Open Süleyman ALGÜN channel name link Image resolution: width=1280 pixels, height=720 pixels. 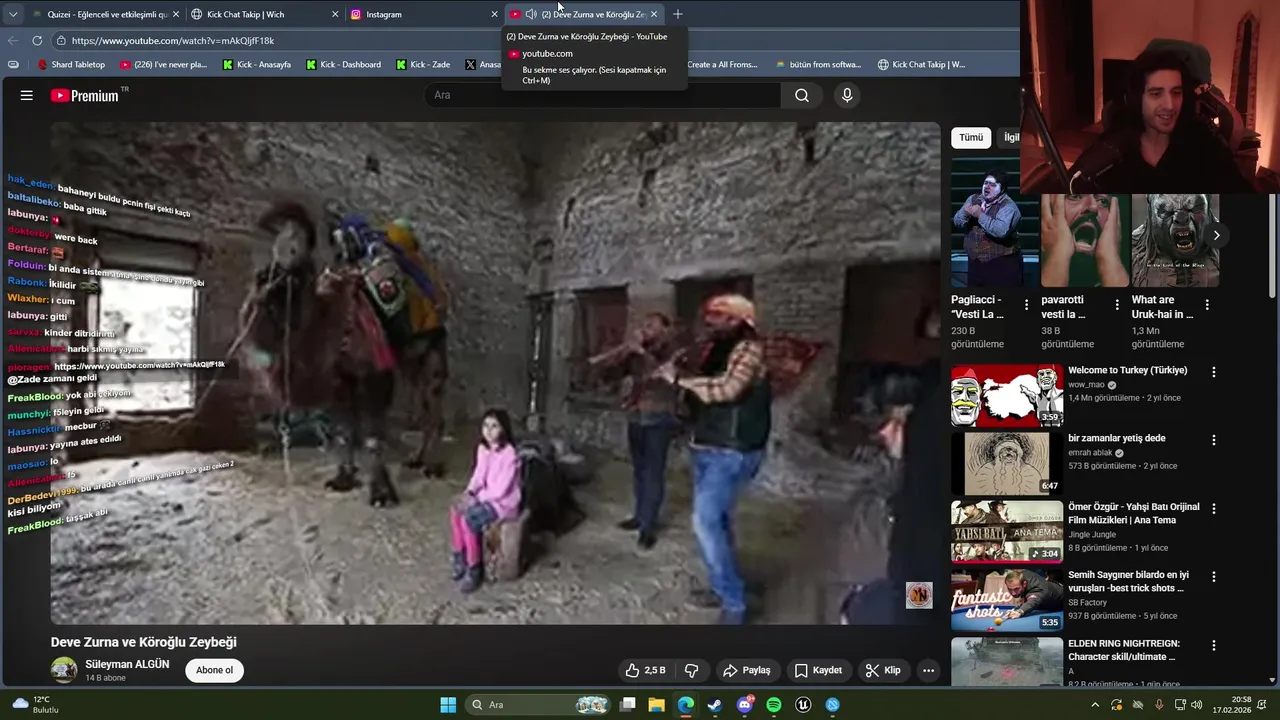127,664
